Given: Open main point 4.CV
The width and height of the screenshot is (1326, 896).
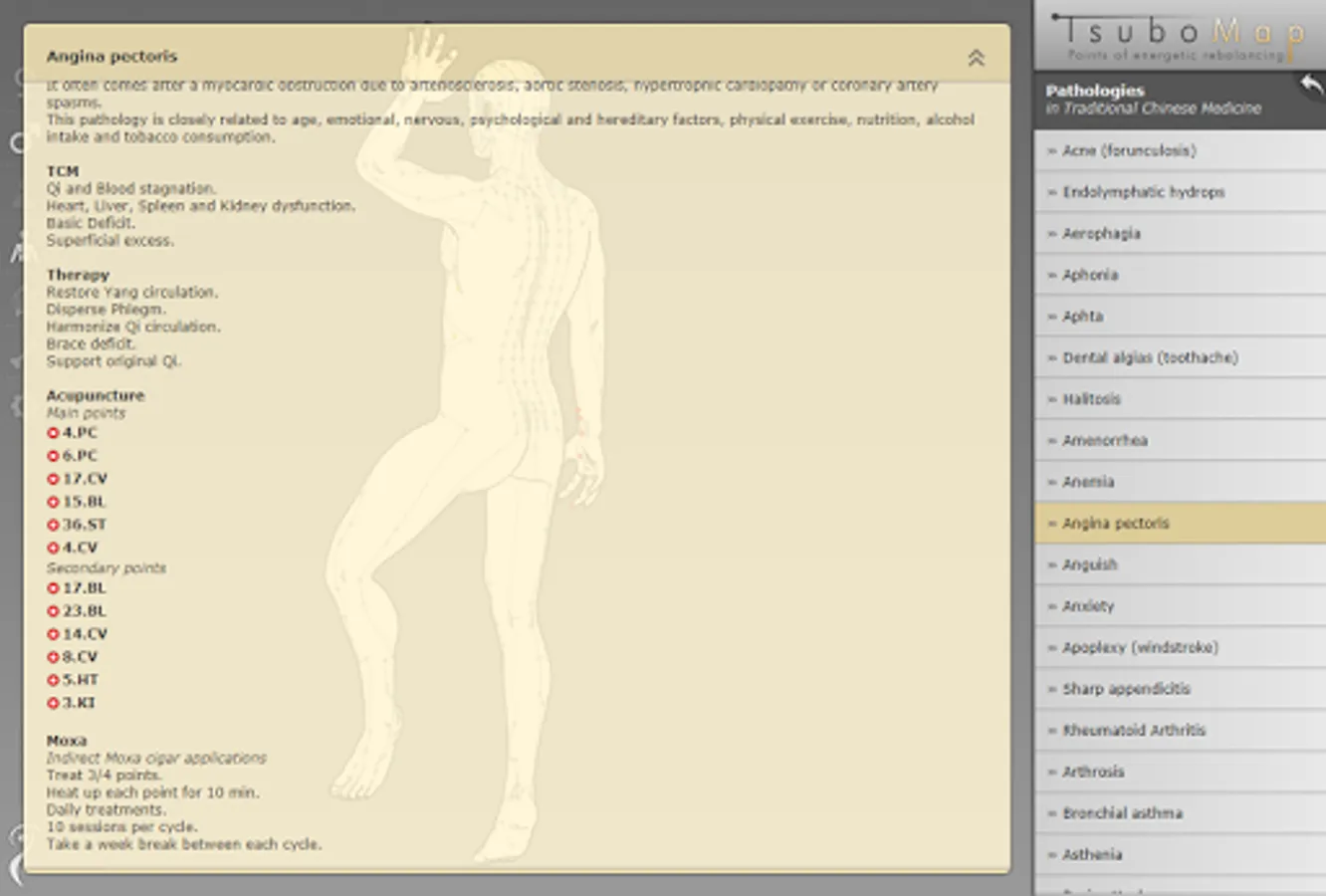Looking at the screenshot, I should [x=73, y=548].
